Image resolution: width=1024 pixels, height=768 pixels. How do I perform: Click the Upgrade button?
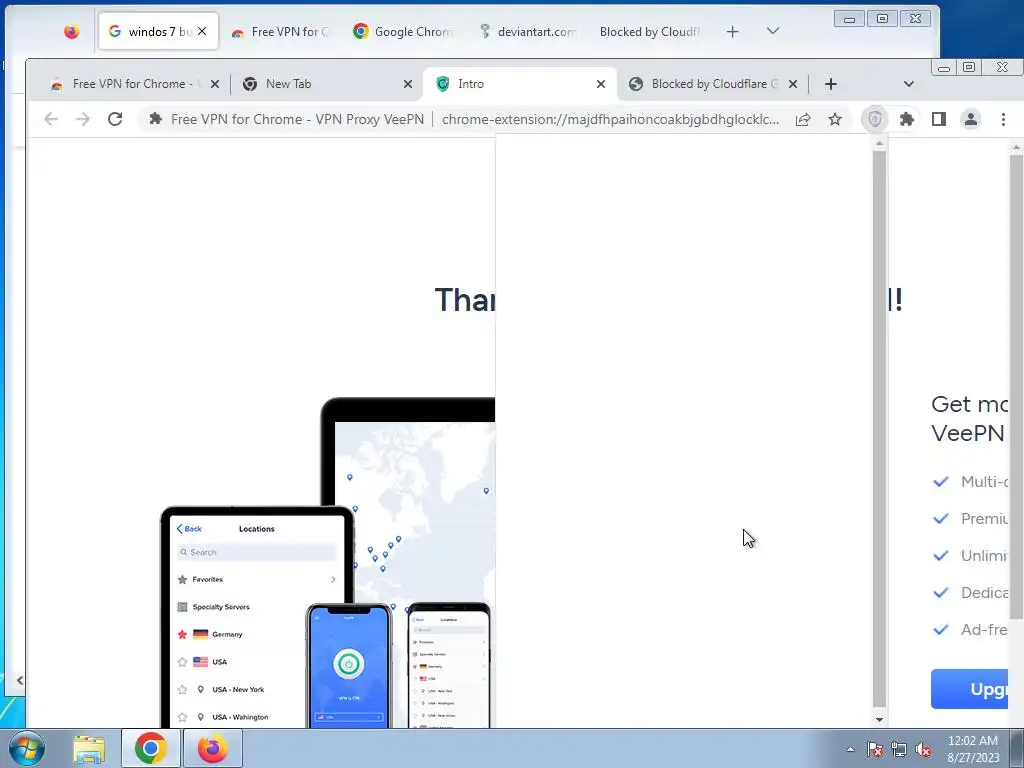(x=969, y=688)
